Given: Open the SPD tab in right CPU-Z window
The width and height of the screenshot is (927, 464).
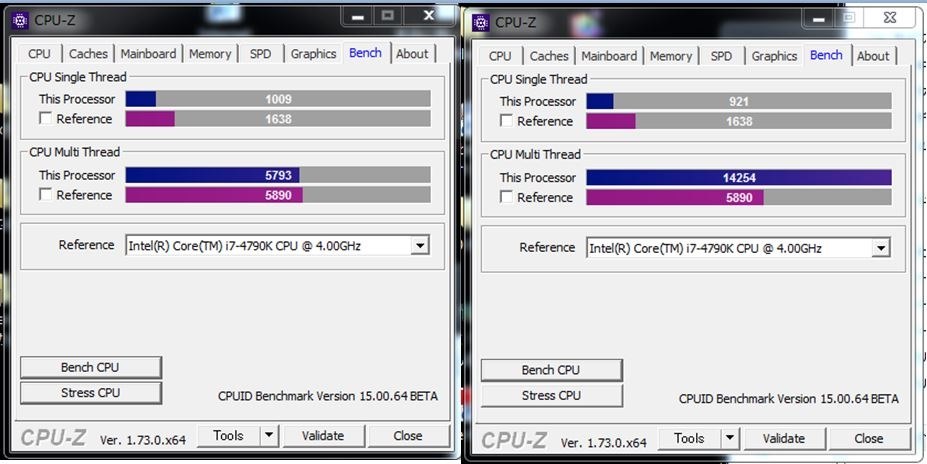Looking at the screenshot, I should [721, 56].
